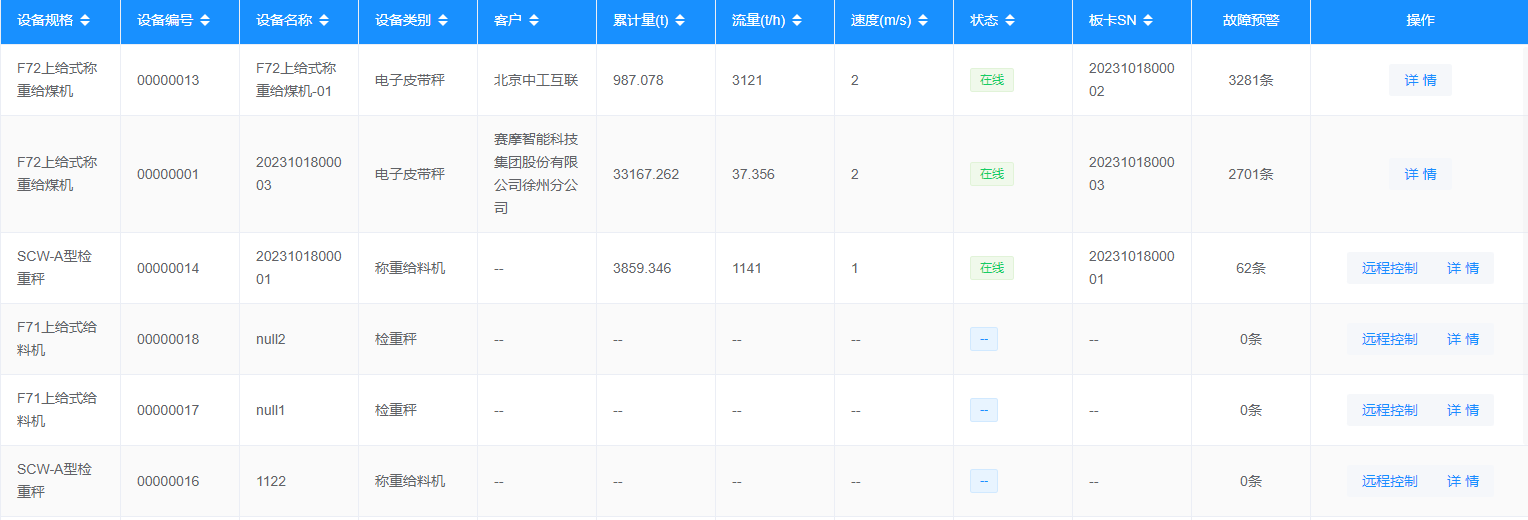Sort by 板卡SN column icon
The width and height of the screenshot is (1528, 520).
click(x=1148, y=21)
